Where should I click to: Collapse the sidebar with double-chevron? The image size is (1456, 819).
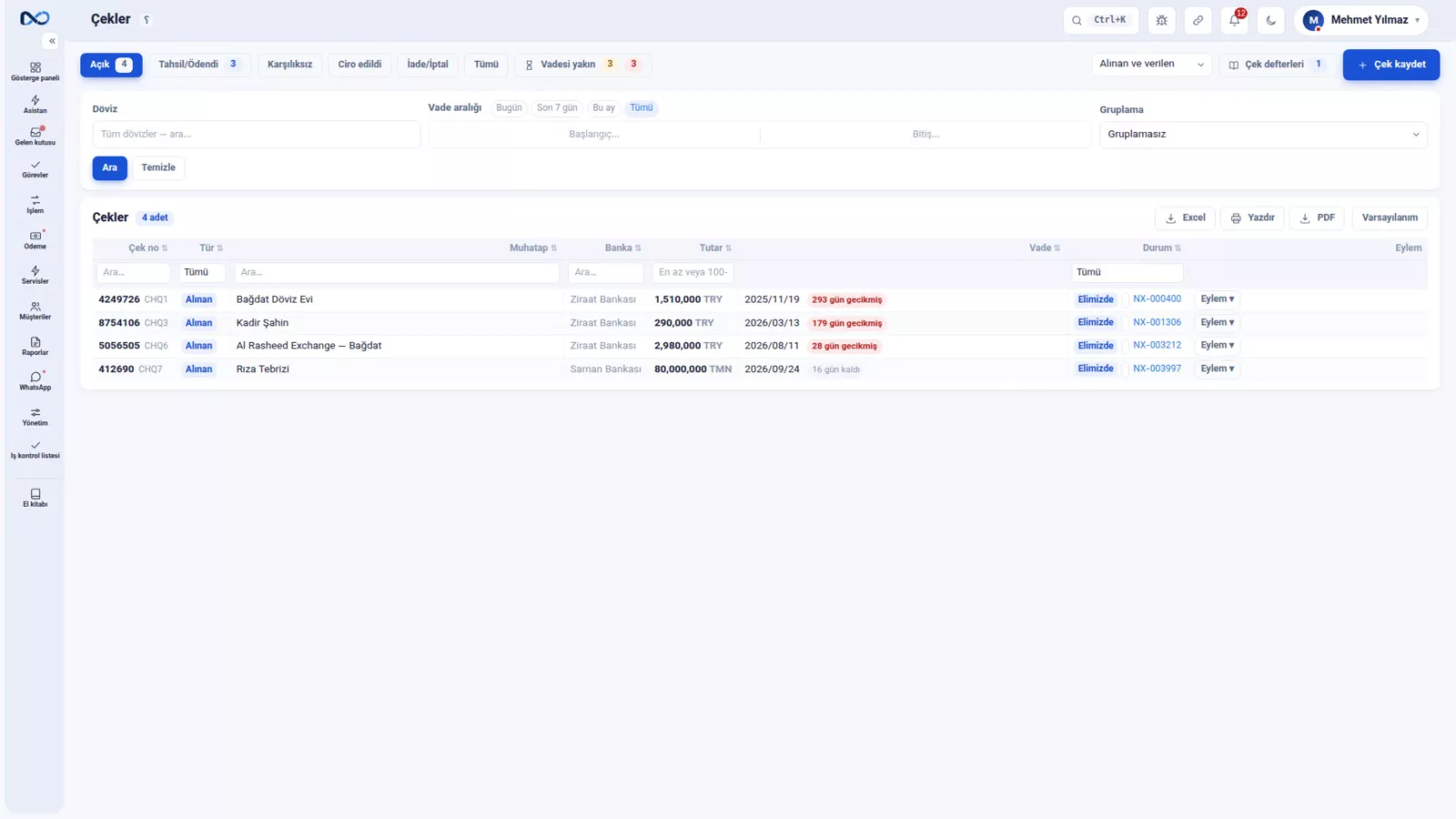[x=52, y=41]
